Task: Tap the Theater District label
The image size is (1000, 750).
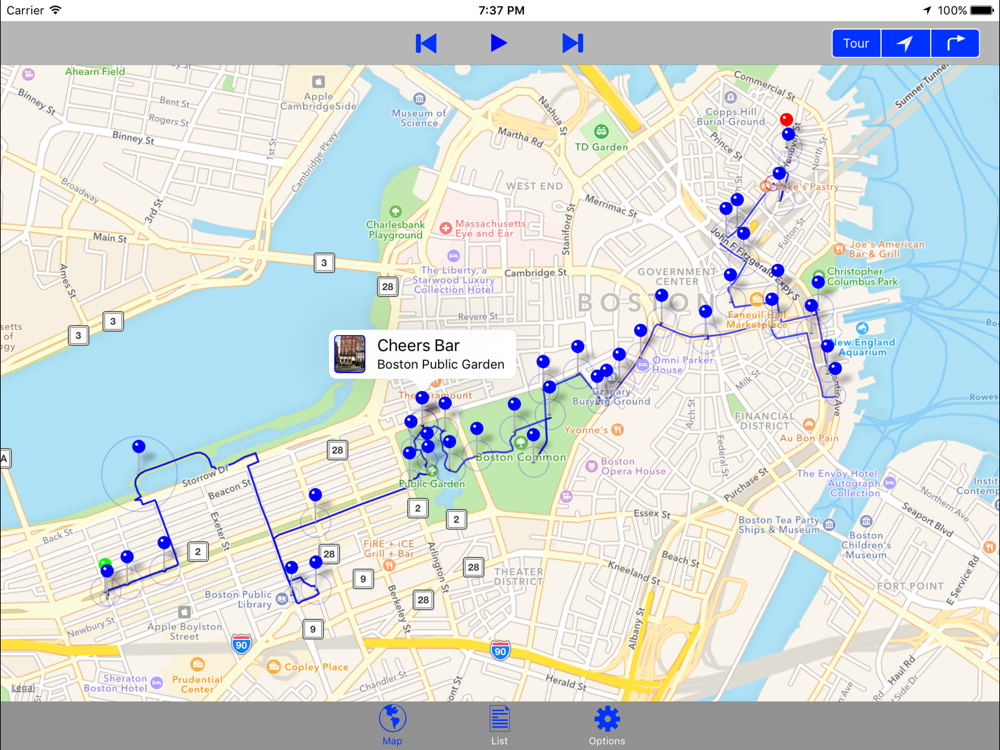Action: [x=518, y=577]
